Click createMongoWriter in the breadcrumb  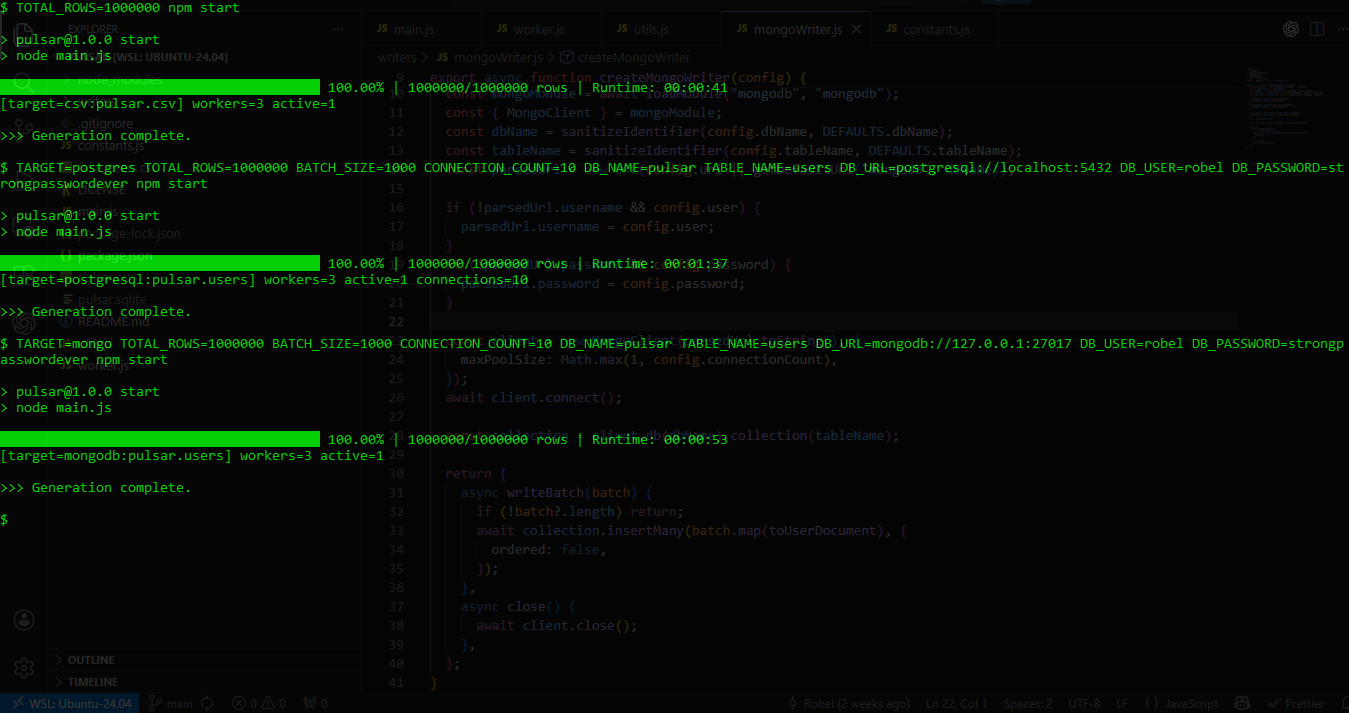(626, 58)
